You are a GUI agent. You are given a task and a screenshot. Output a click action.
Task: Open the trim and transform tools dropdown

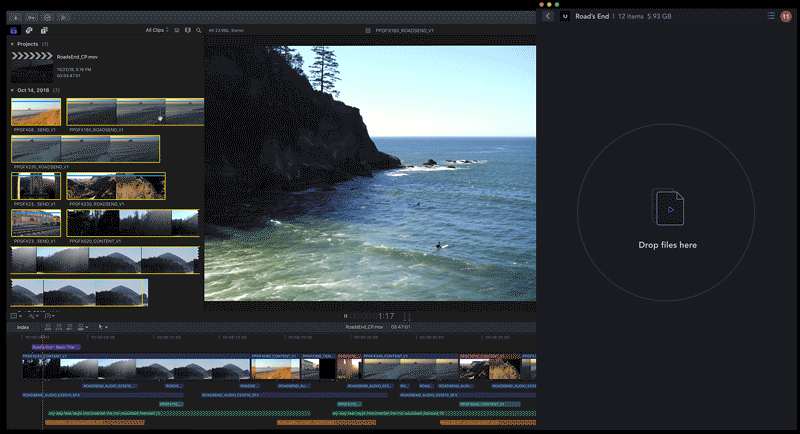33,316
